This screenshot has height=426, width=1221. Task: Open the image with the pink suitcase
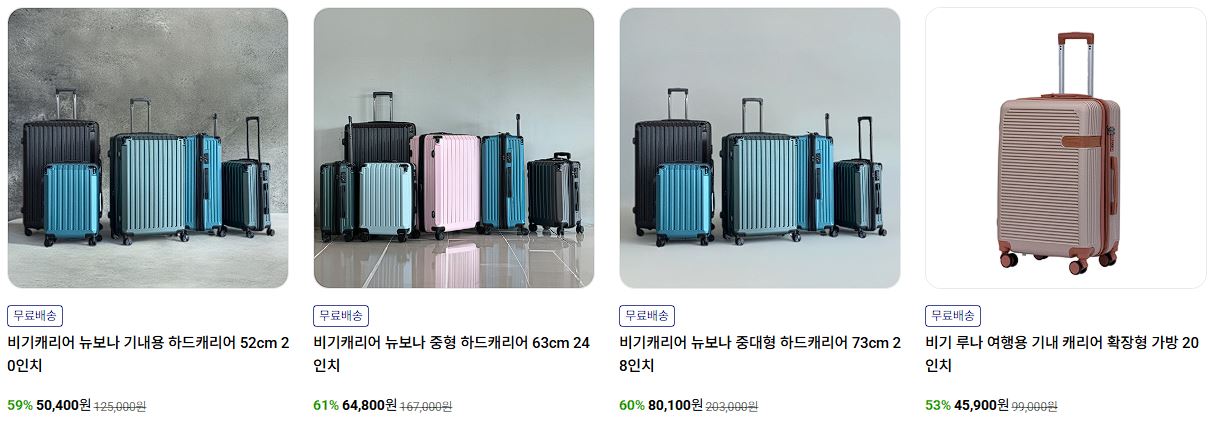[x=454, y=148]
